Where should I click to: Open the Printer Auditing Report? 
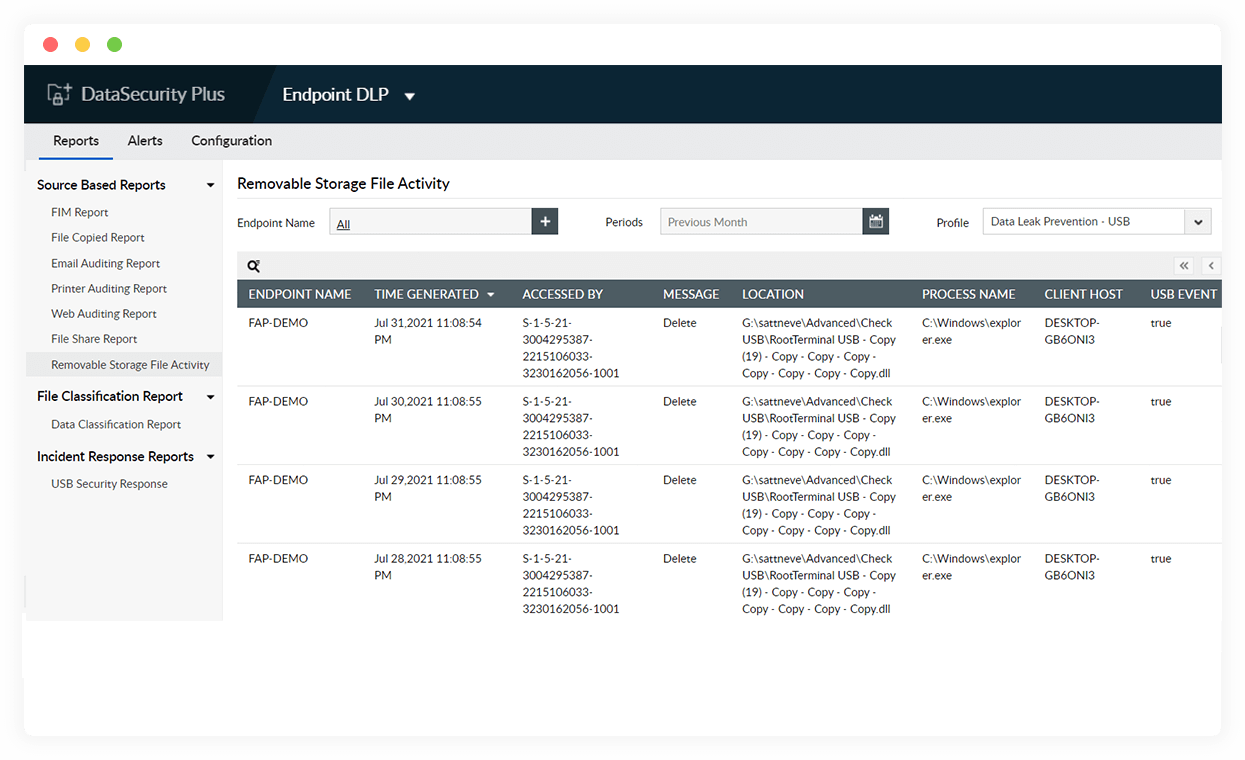pos(109,289)
